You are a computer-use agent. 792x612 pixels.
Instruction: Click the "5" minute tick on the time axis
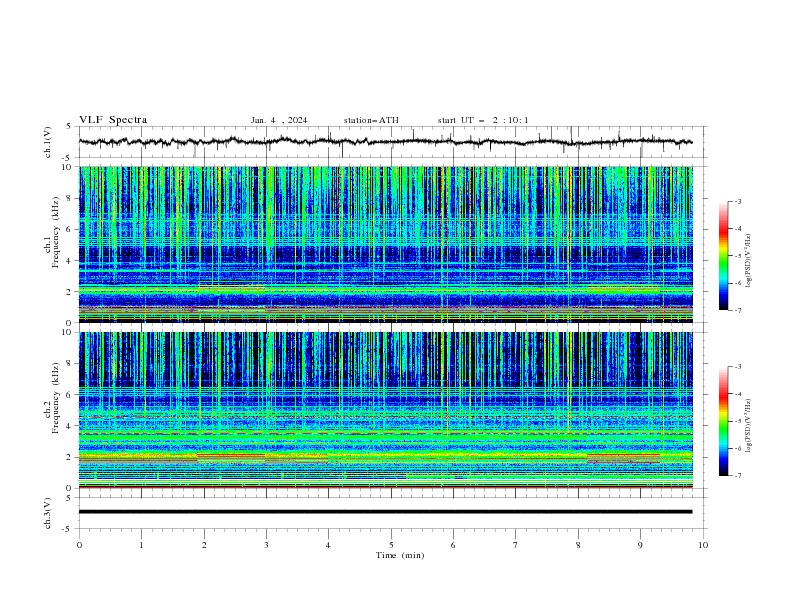tap(391, 545)
